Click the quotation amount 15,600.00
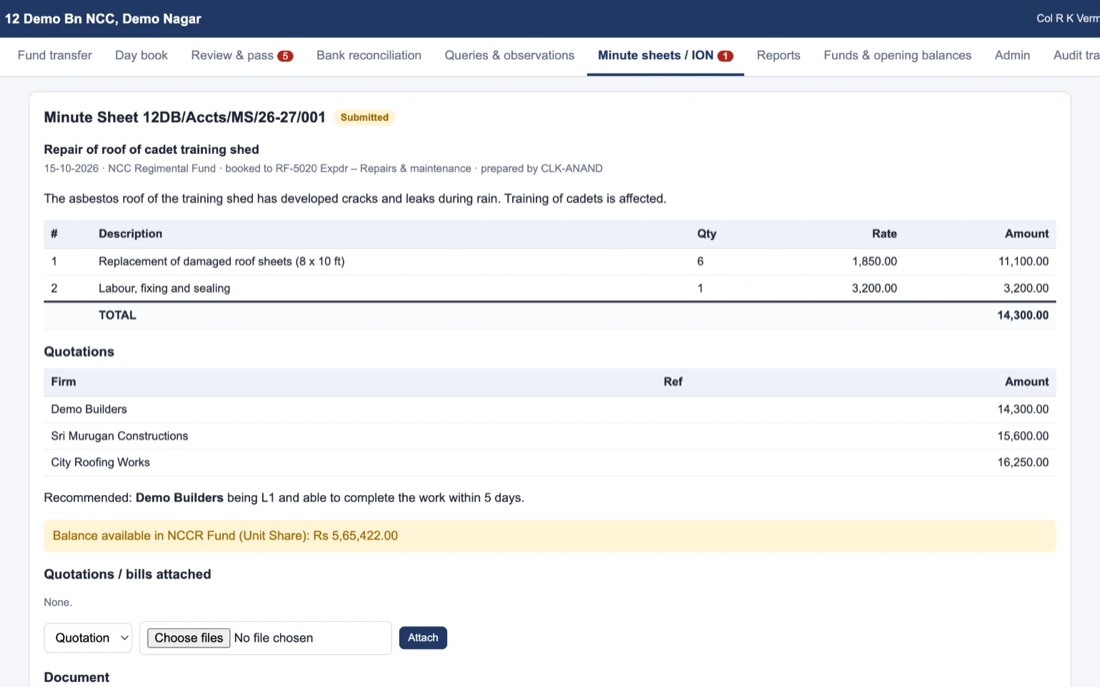 point(1023,436)
